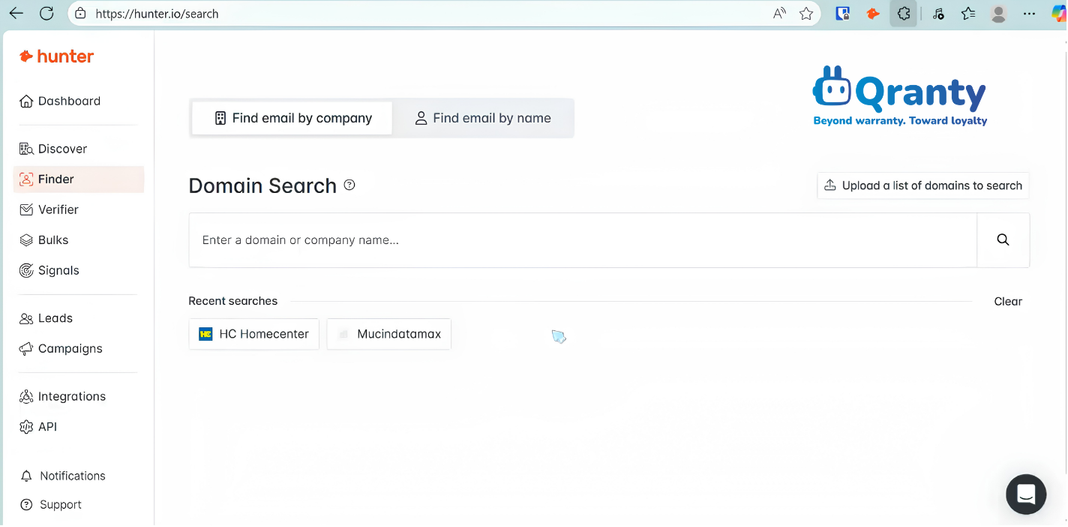Open the browser profile avatar

click(999, 14)
